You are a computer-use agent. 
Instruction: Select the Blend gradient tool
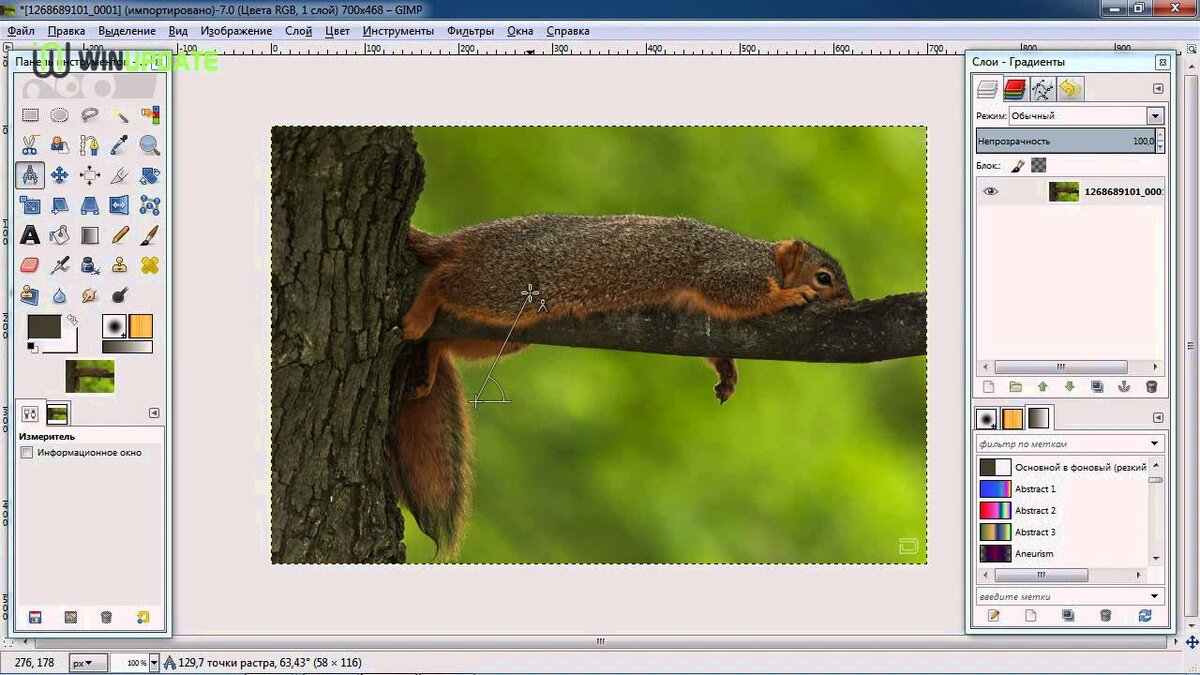pyautogui.click(x=90, y=236)
